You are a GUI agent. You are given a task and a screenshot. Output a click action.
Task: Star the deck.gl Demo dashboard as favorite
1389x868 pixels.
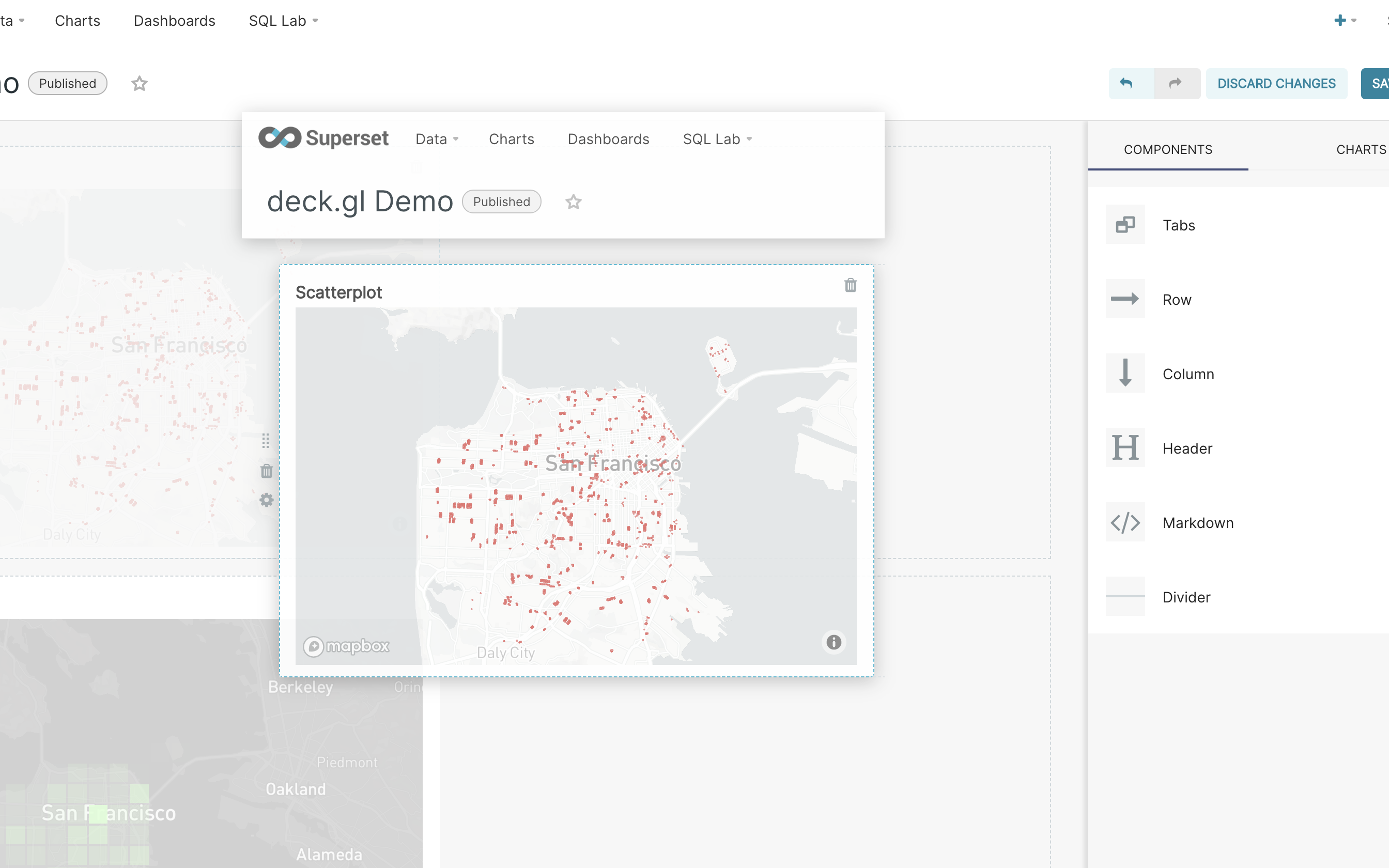click(x=573, y=202)
